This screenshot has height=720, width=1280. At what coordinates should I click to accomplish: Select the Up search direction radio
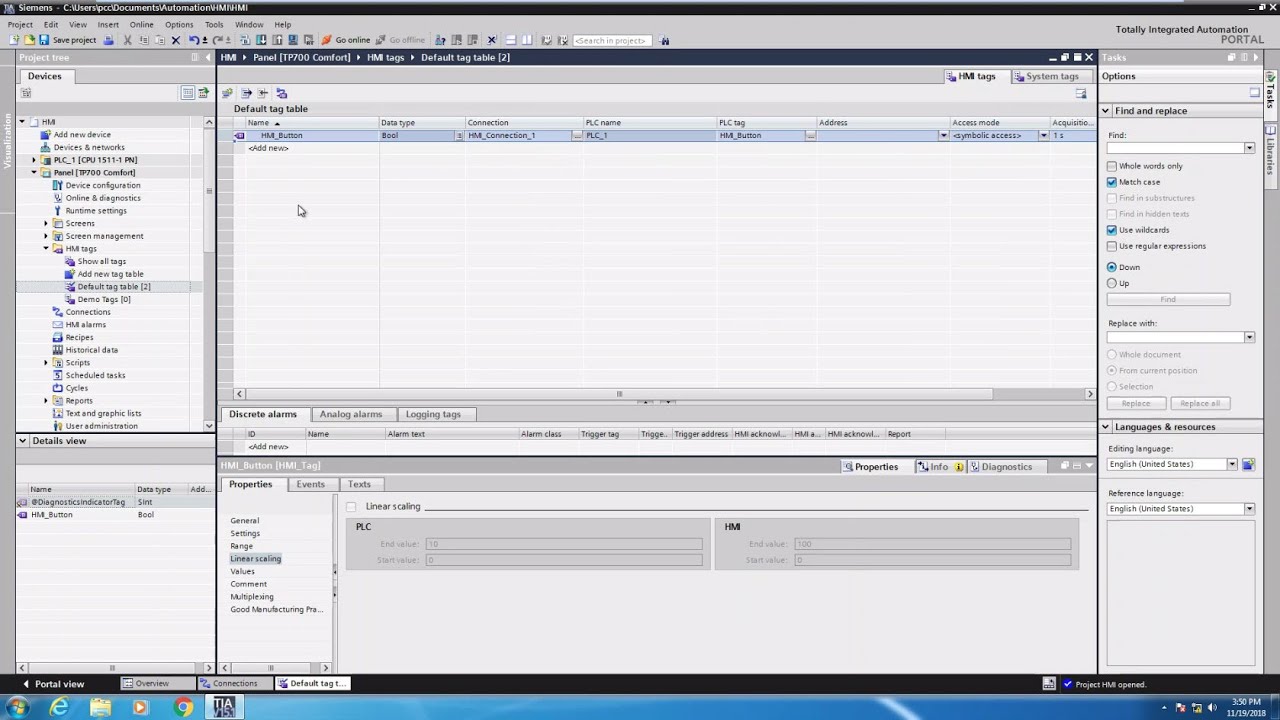coord(1112,283)
